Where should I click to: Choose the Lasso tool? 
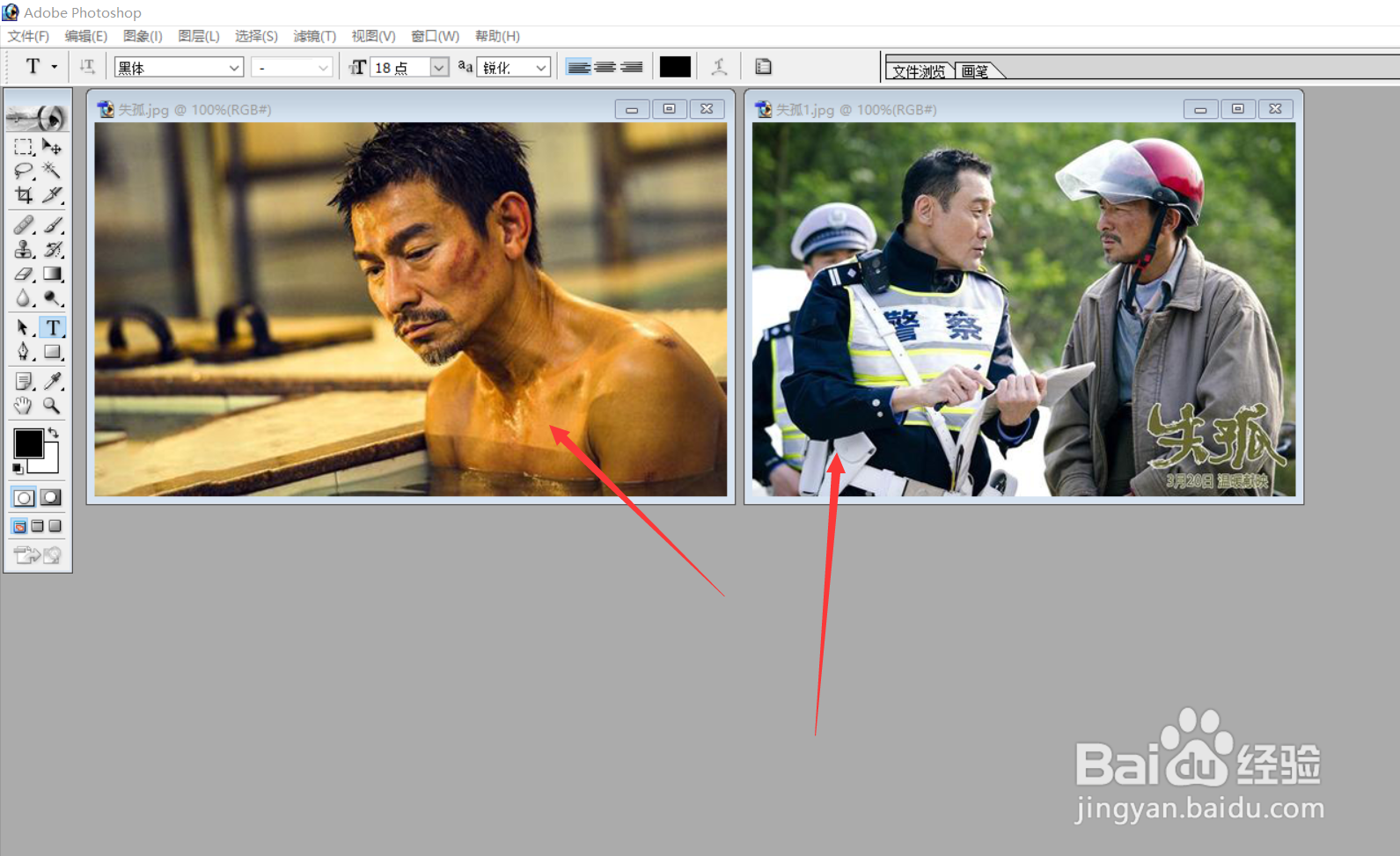(24, 171)
